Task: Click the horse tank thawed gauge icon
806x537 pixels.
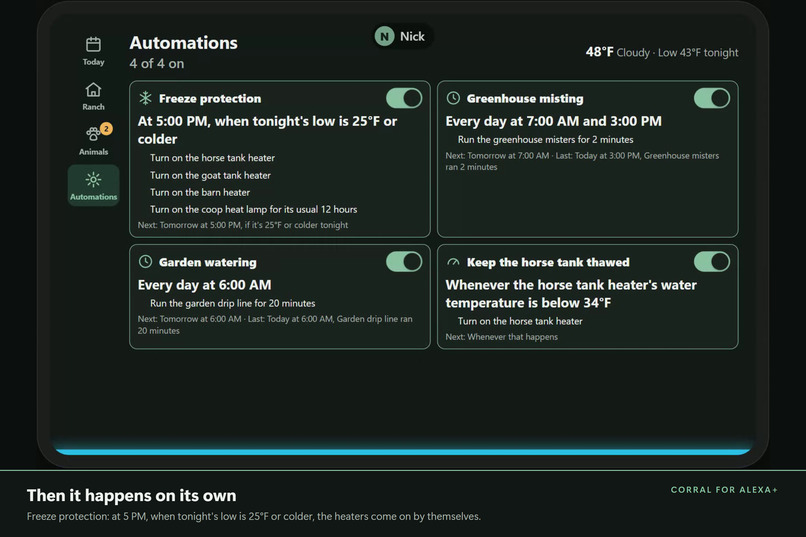Action: point(453,262)
